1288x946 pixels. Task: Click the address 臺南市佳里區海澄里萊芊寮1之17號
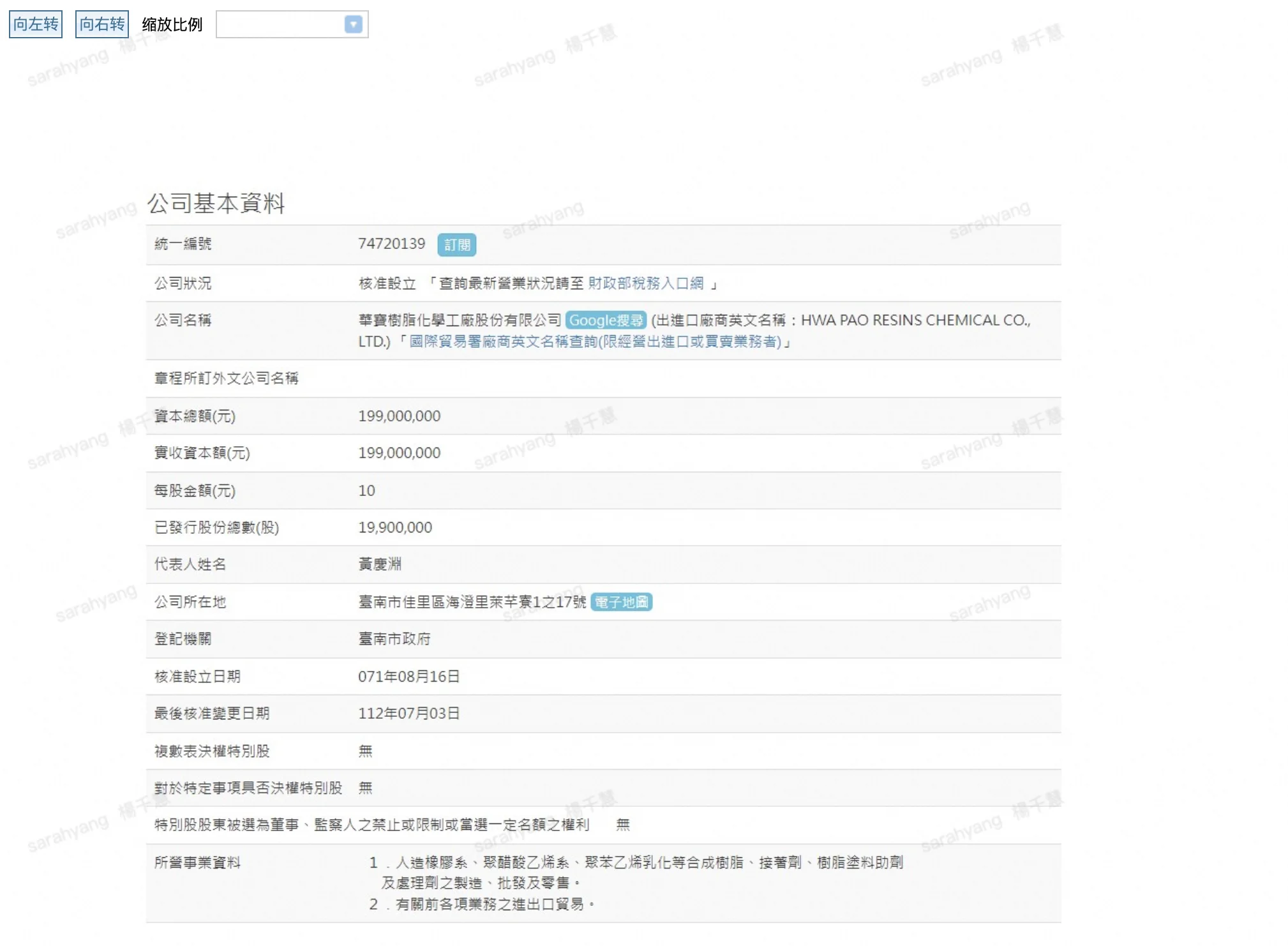[472, 602]
